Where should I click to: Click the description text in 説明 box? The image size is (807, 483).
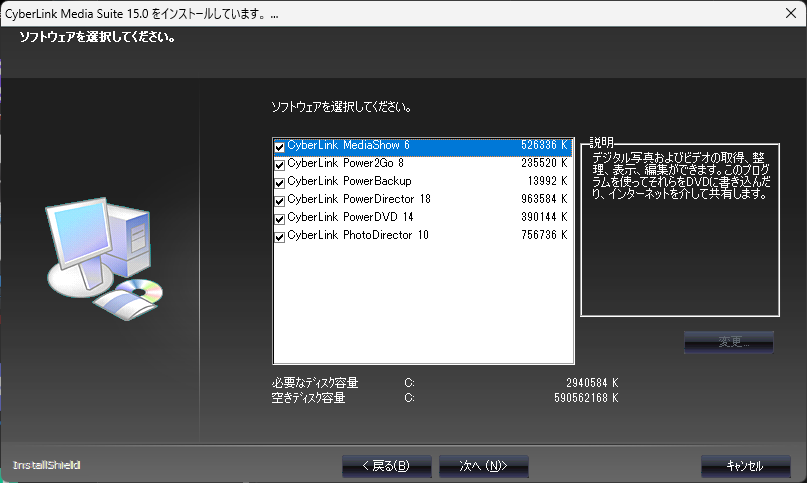point(680,176)
